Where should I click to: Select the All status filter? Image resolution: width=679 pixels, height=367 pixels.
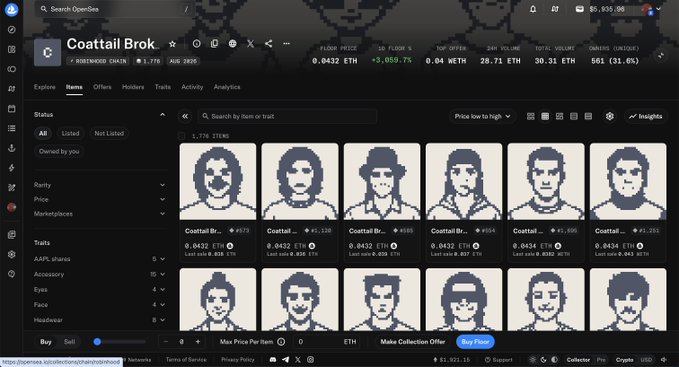[x=43, y=133]
